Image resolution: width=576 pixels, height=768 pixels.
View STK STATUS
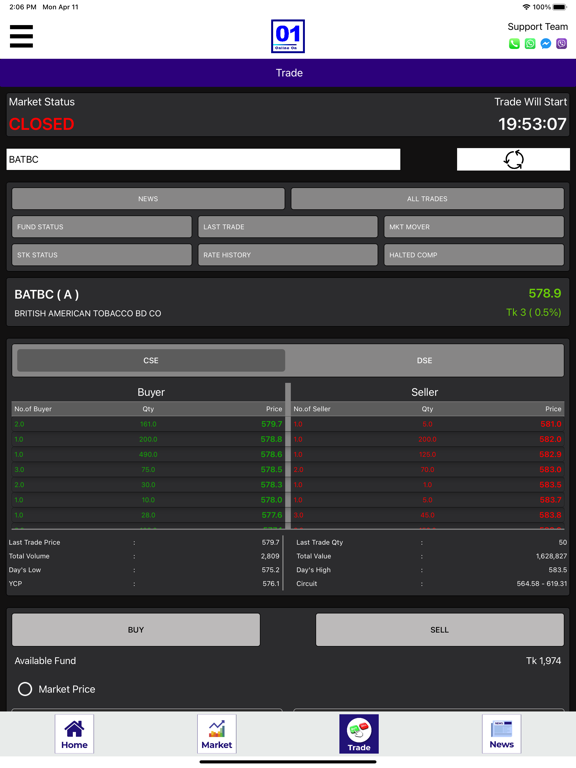[101, 255]
